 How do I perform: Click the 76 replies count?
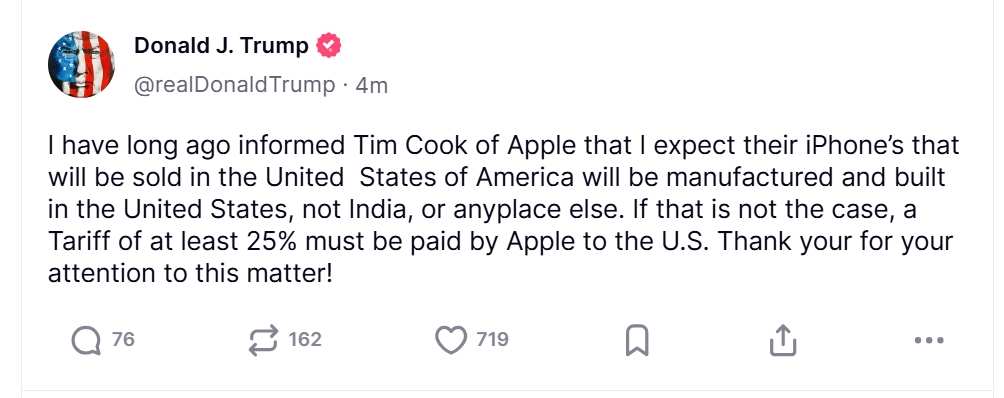(x=124, y=340)
